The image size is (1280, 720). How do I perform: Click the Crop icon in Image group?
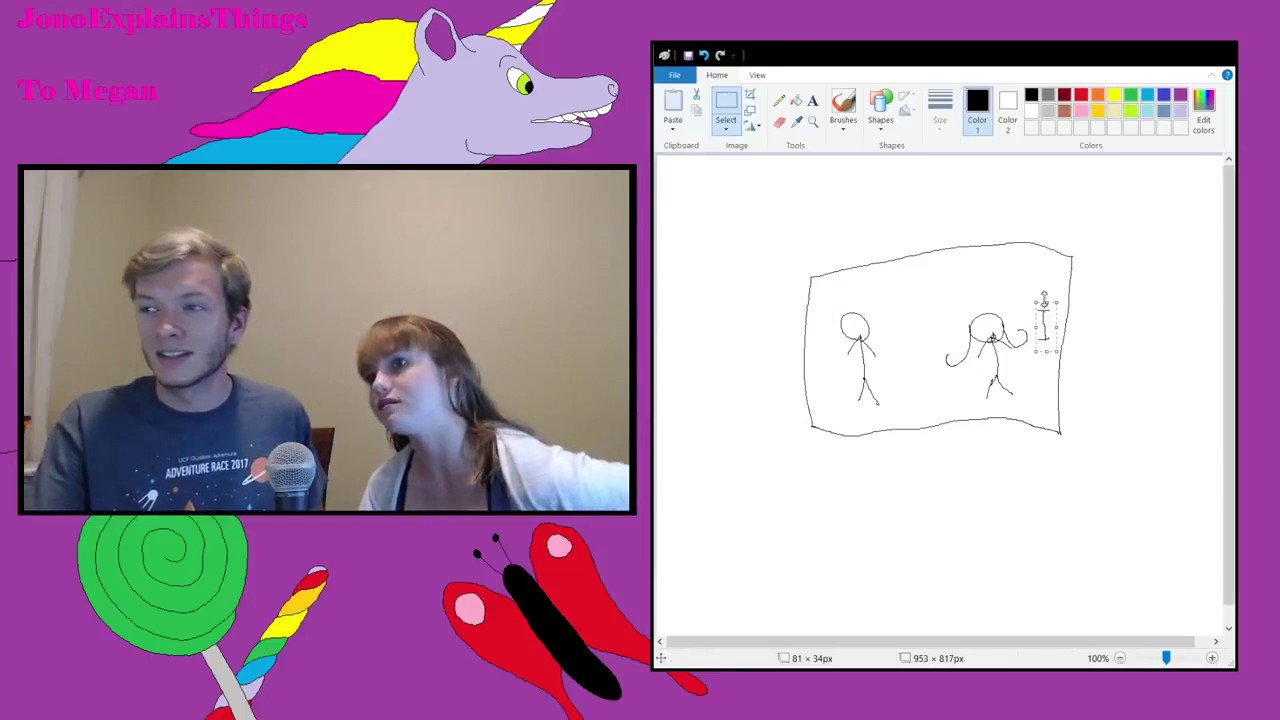tap(750, 95)
